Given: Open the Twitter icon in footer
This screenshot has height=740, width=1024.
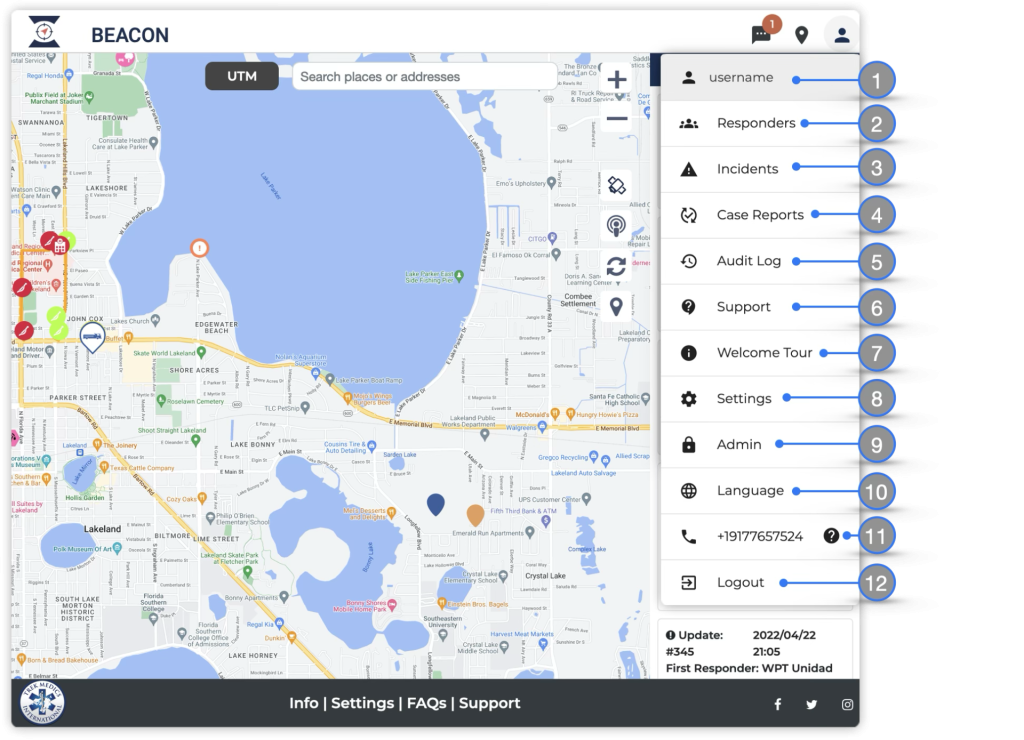Looking at the screenshot, I should [x=812, y=704].
